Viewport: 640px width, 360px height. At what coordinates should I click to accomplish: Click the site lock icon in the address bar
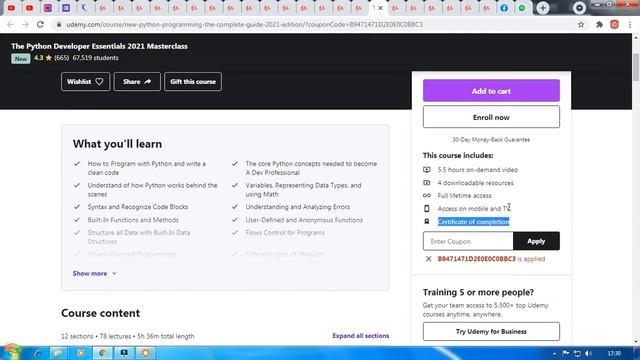click(59, 24)
